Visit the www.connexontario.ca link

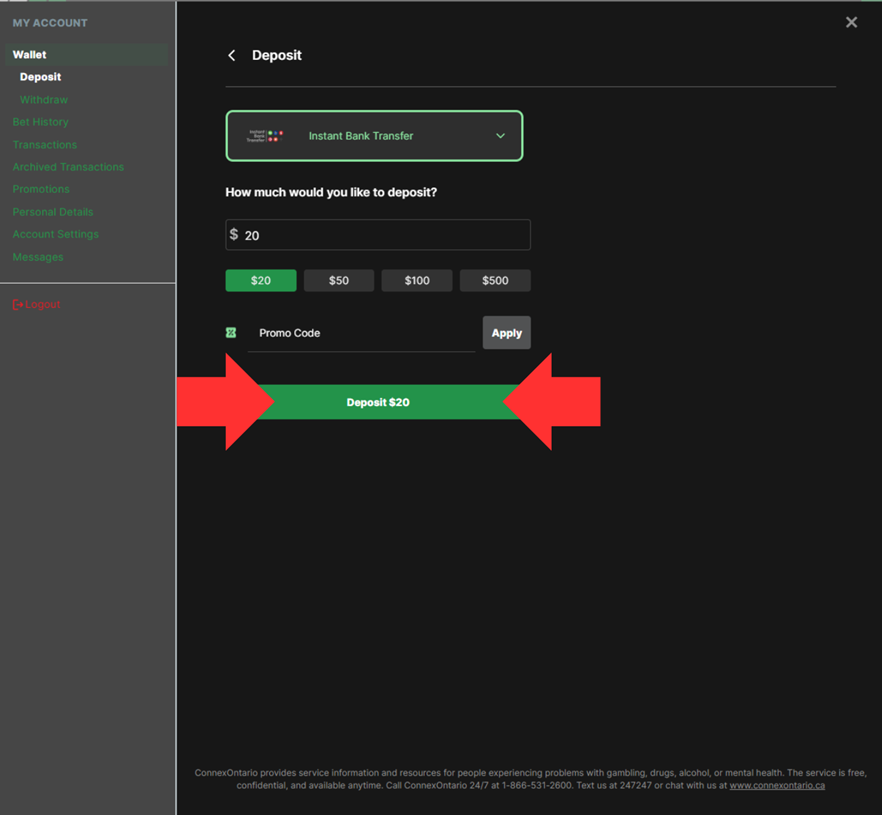click(x=777, y=786)
